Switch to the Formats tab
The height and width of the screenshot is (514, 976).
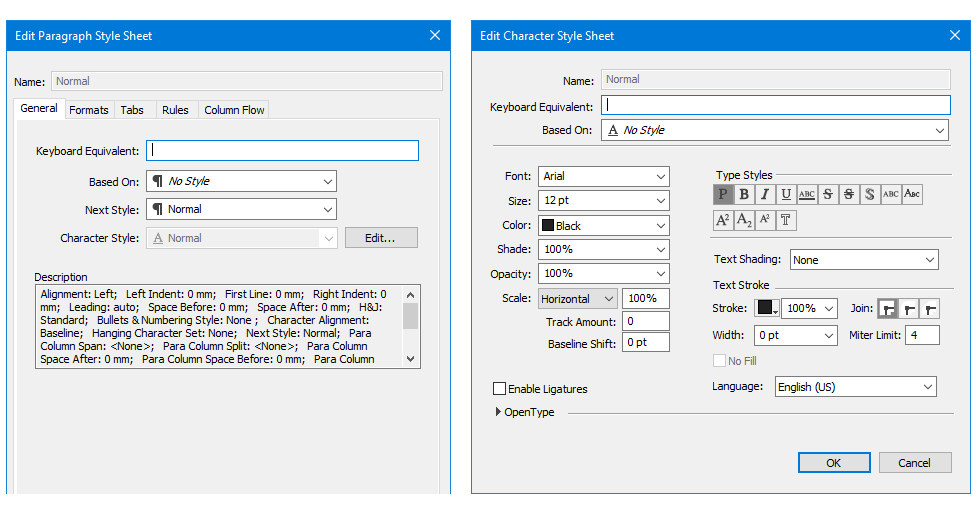89,110
